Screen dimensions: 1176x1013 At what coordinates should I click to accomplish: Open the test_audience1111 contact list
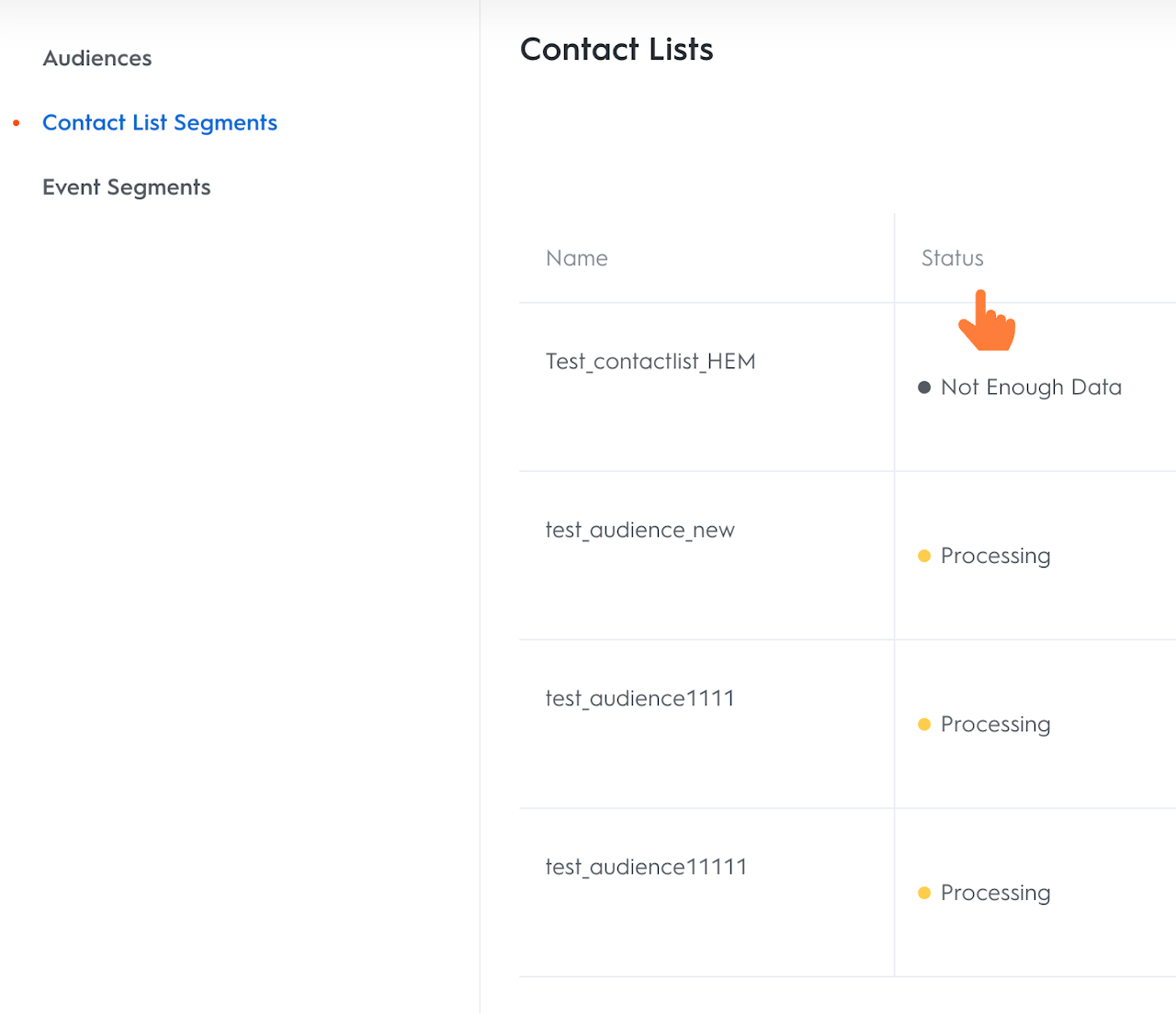tap(640, 699)
